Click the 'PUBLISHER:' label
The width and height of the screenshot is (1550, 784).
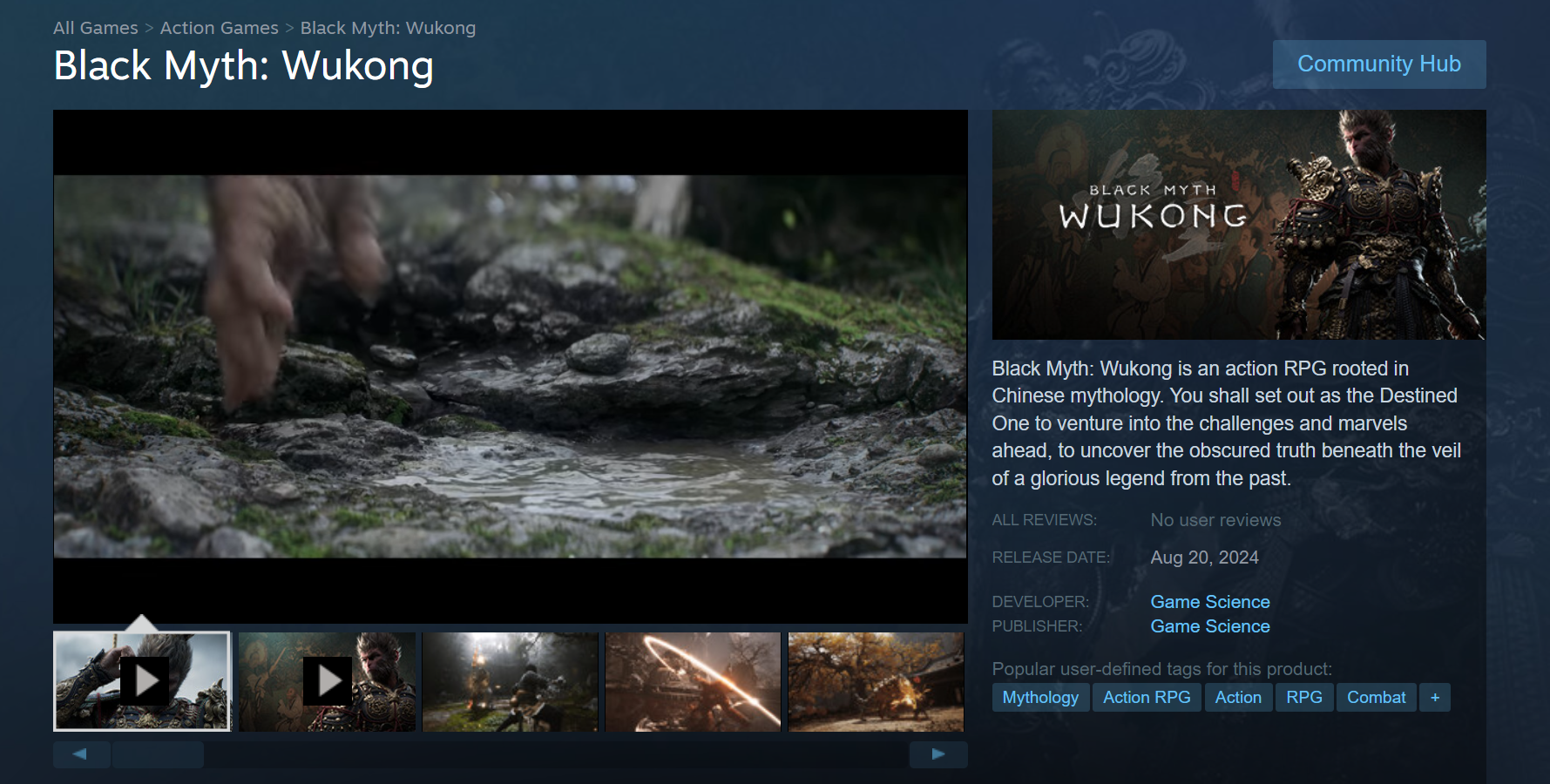[x=1037, y=626]
